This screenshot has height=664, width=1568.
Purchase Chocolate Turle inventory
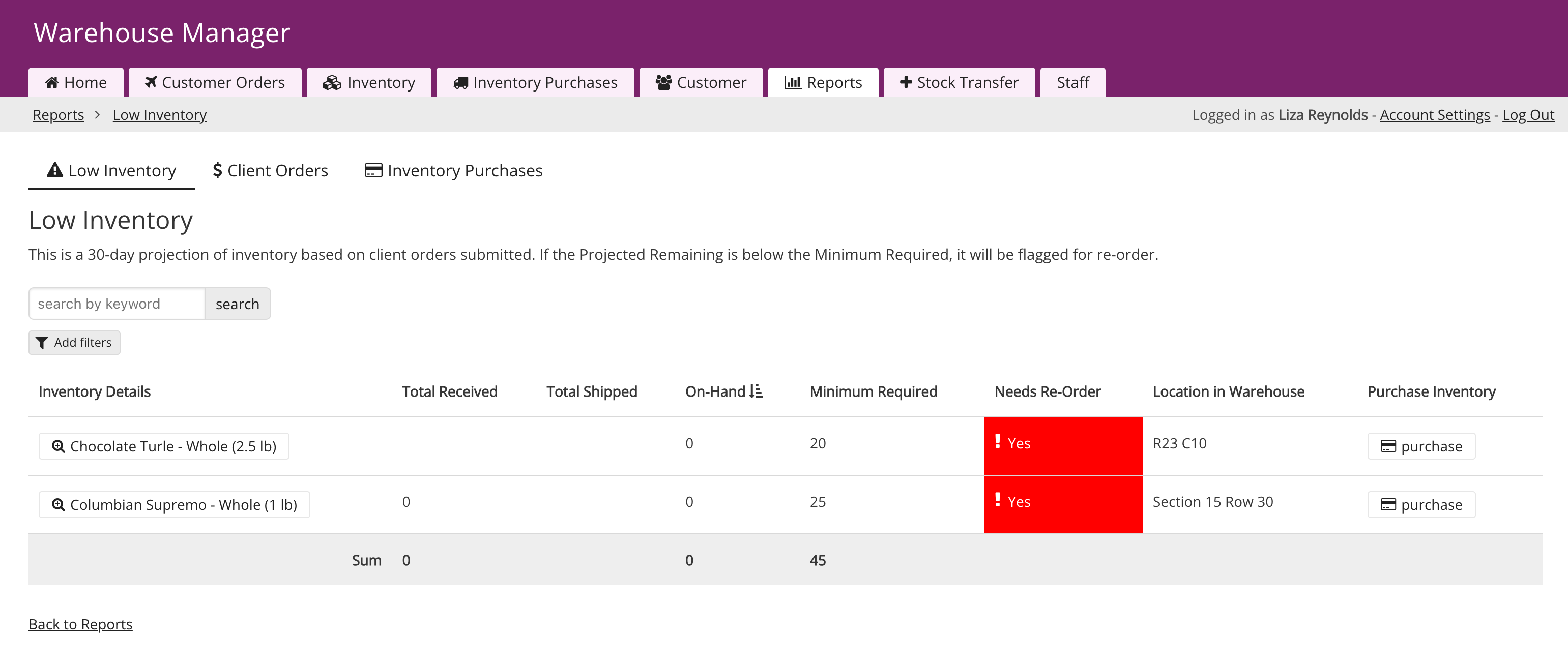point(1420,446)
